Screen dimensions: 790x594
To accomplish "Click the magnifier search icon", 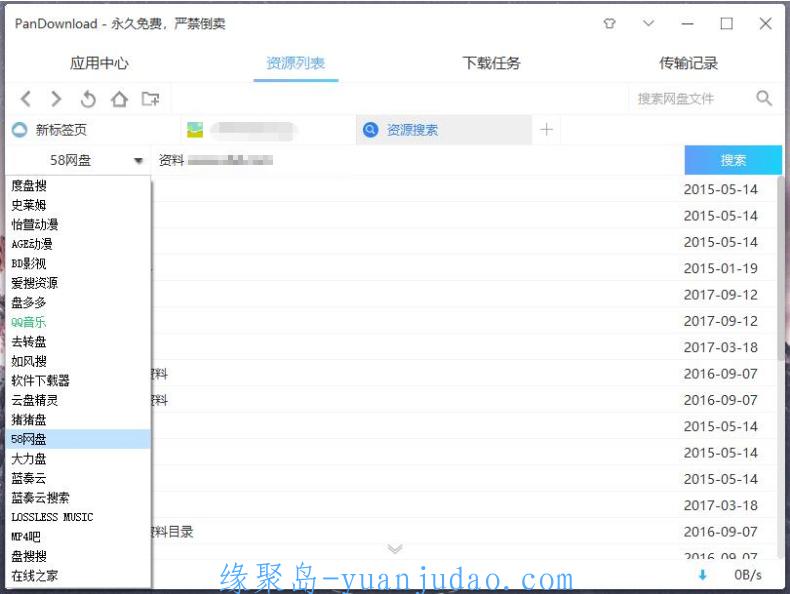I will click(764, 98).
